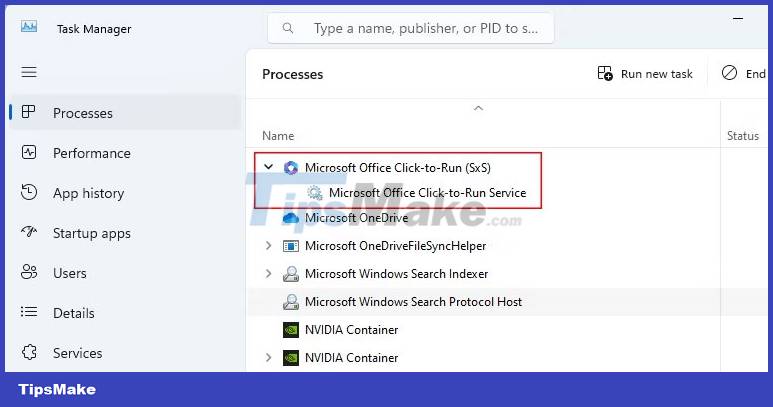This screenshot has width=773, height=407.
Task: Open the App history page
Action: click(x=125, y=193)
